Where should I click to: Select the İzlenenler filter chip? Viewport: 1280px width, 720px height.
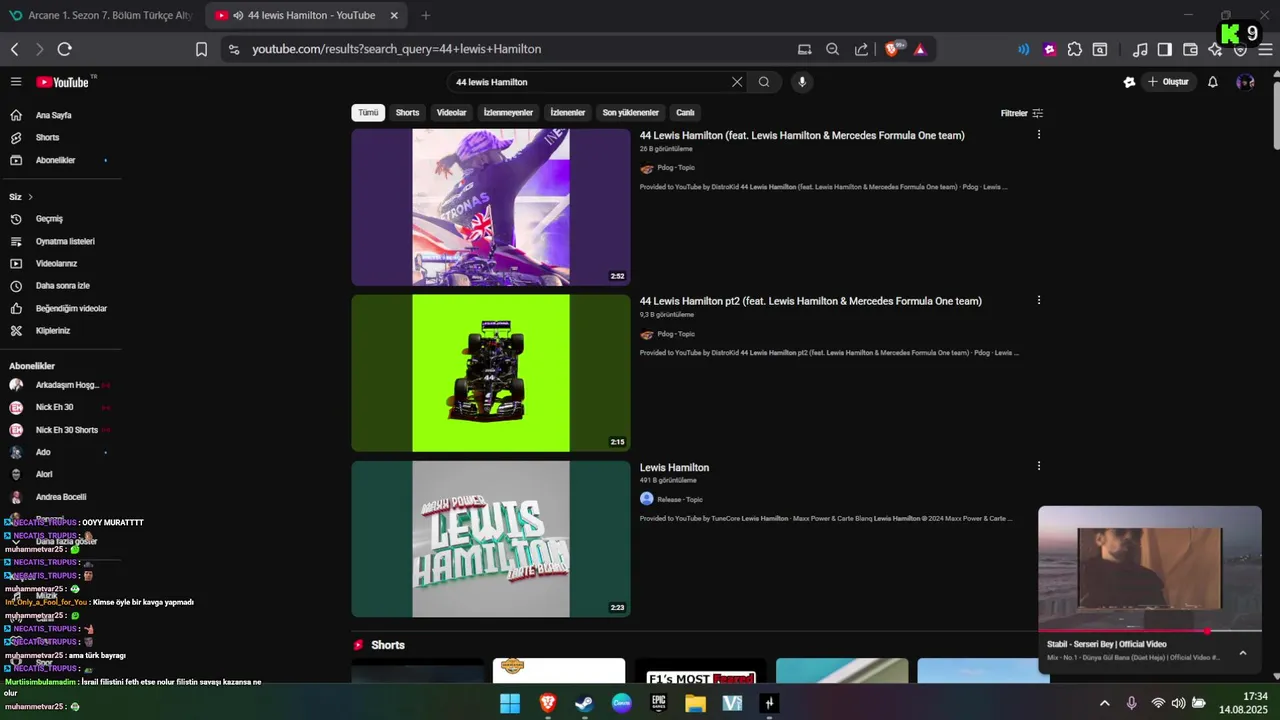coord(567,113)
